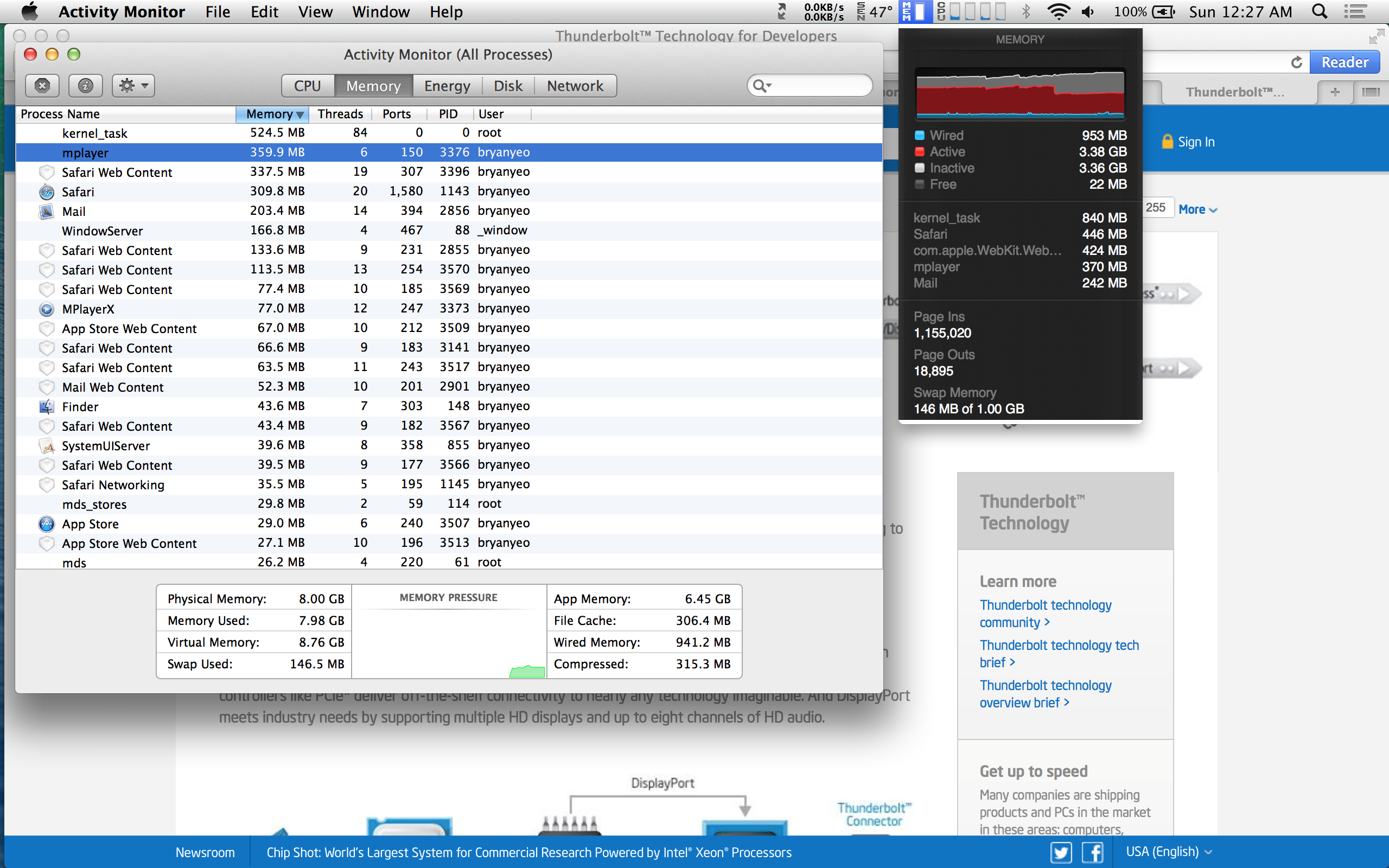Expand the search field magnifier dropdown
The height and width of the screenshot is (868, 1389).
762,86
